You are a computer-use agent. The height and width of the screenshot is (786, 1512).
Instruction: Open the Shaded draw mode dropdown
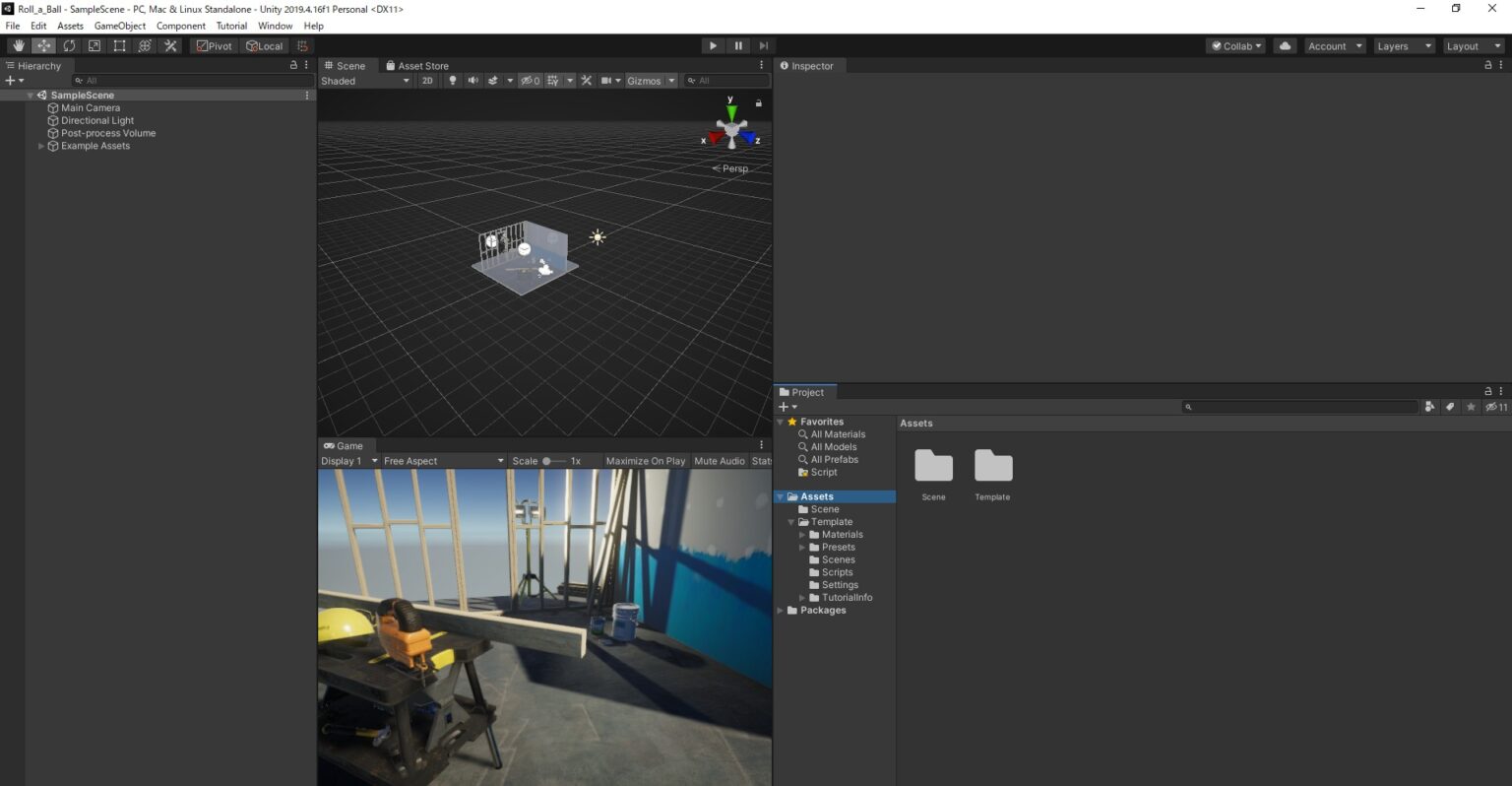point(365,81)
